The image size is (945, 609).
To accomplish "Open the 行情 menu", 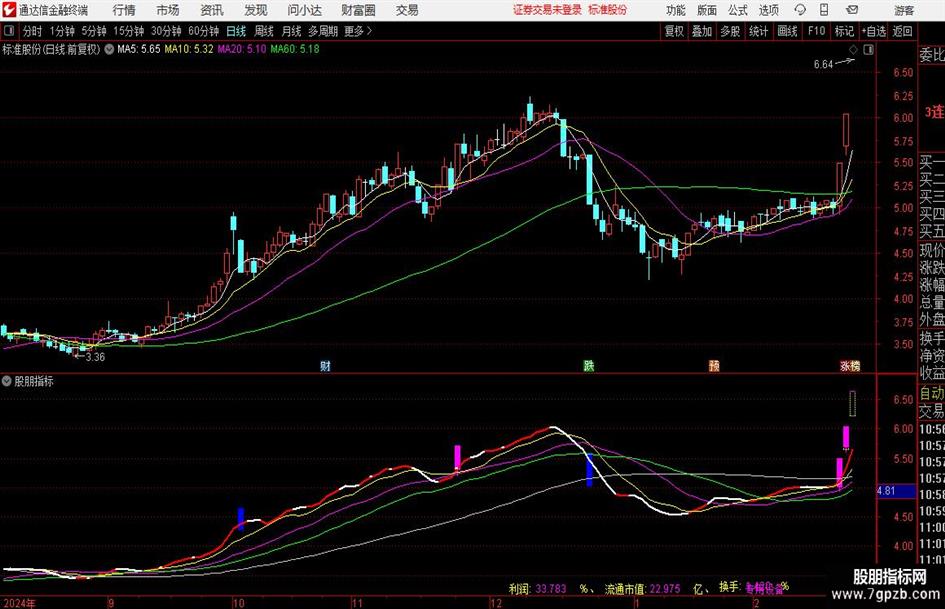I will 124,10.
